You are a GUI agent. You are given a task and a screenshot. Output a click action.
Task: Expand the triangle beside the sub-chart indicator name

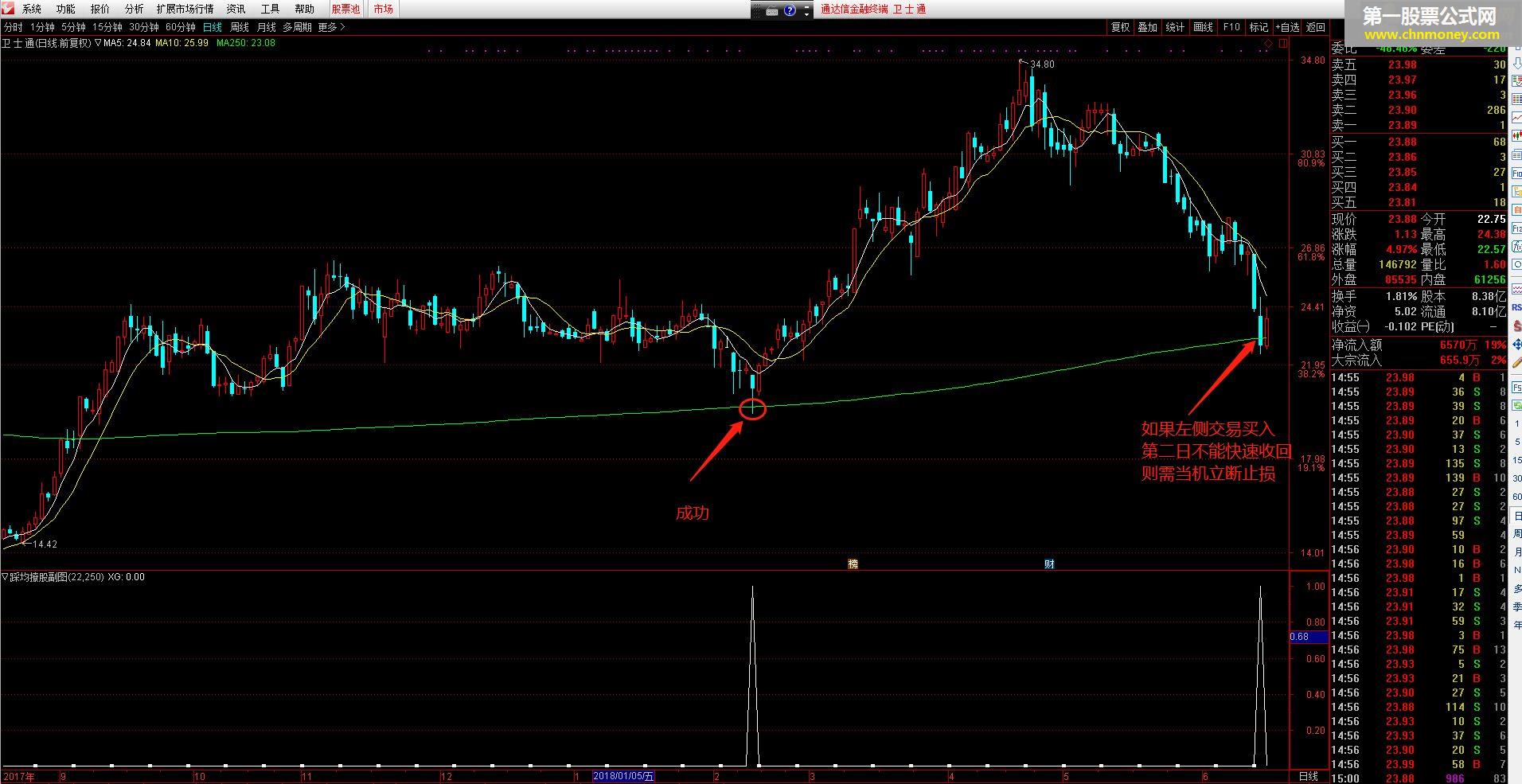pyautogui.click(x=5, y=577)
